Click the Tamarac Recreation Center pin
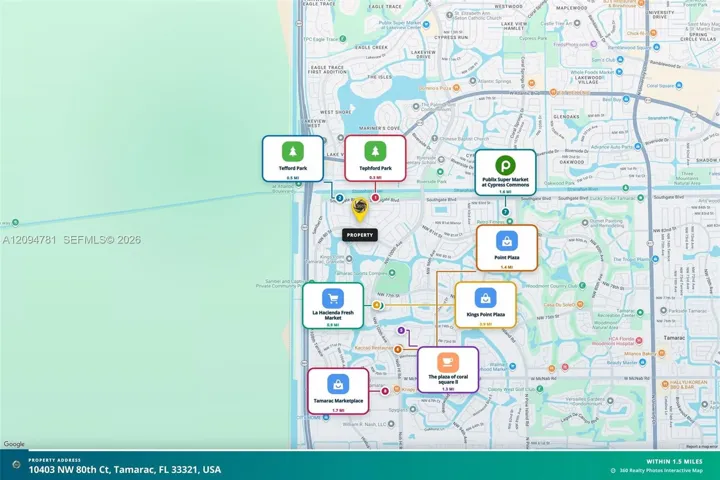Image resolution: width=720 pixels, height=480 pixels. (x=640, y=312)
